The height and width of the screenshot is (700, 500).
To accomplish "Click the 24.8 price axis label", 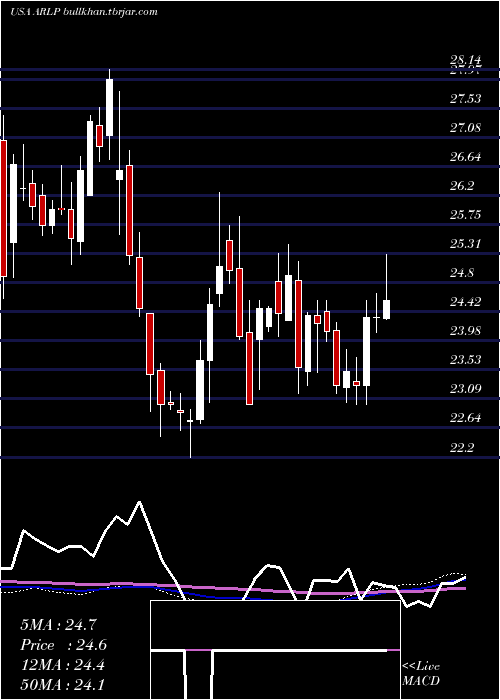I will tap(462, 273).
